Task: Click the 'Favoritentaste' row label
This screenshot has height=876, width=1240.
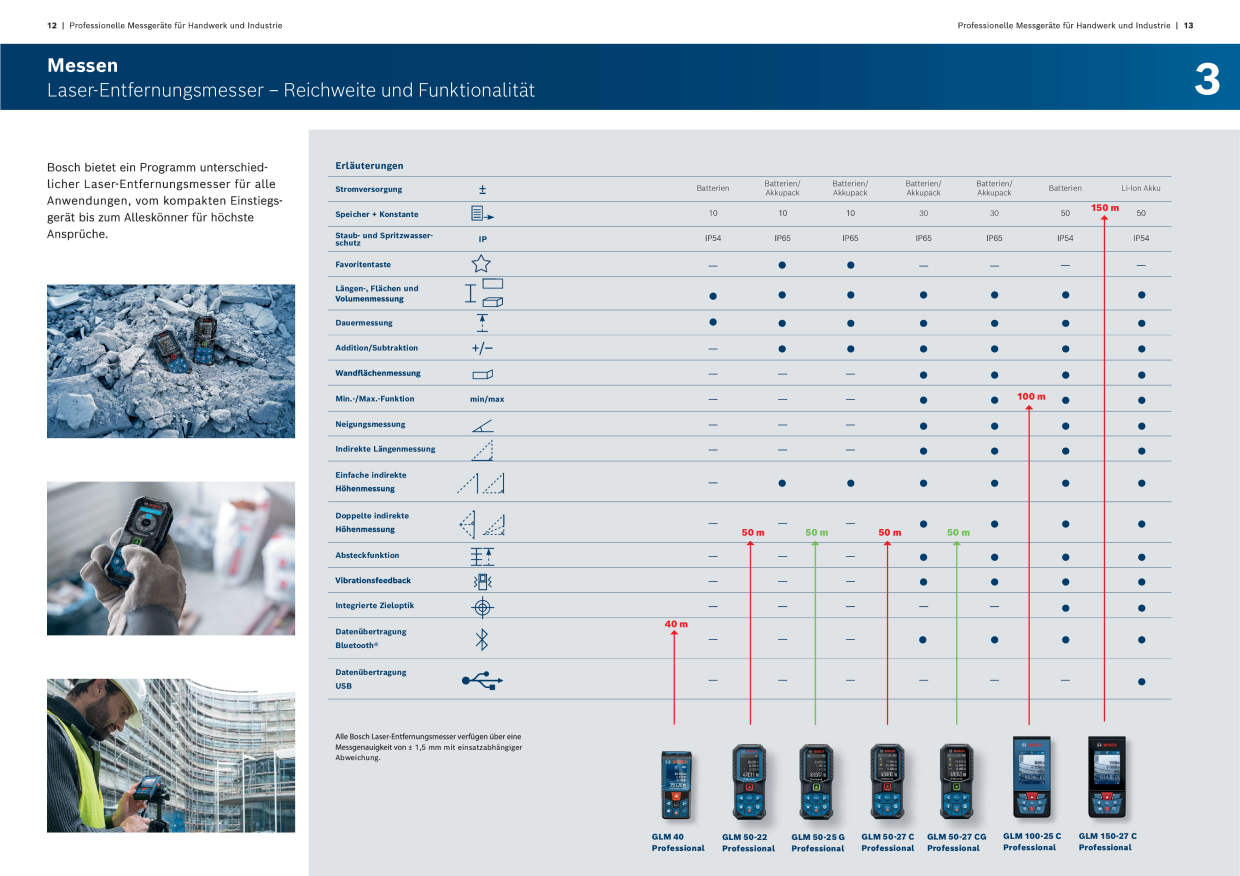Action: 363,265
